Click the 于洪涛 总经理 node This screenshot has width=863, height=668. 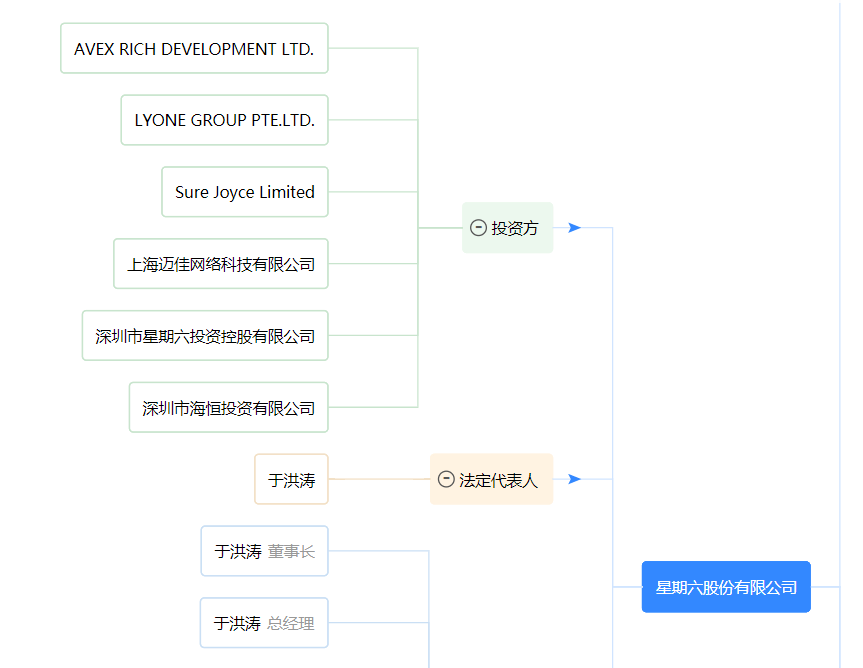click(x=264, y=623)
